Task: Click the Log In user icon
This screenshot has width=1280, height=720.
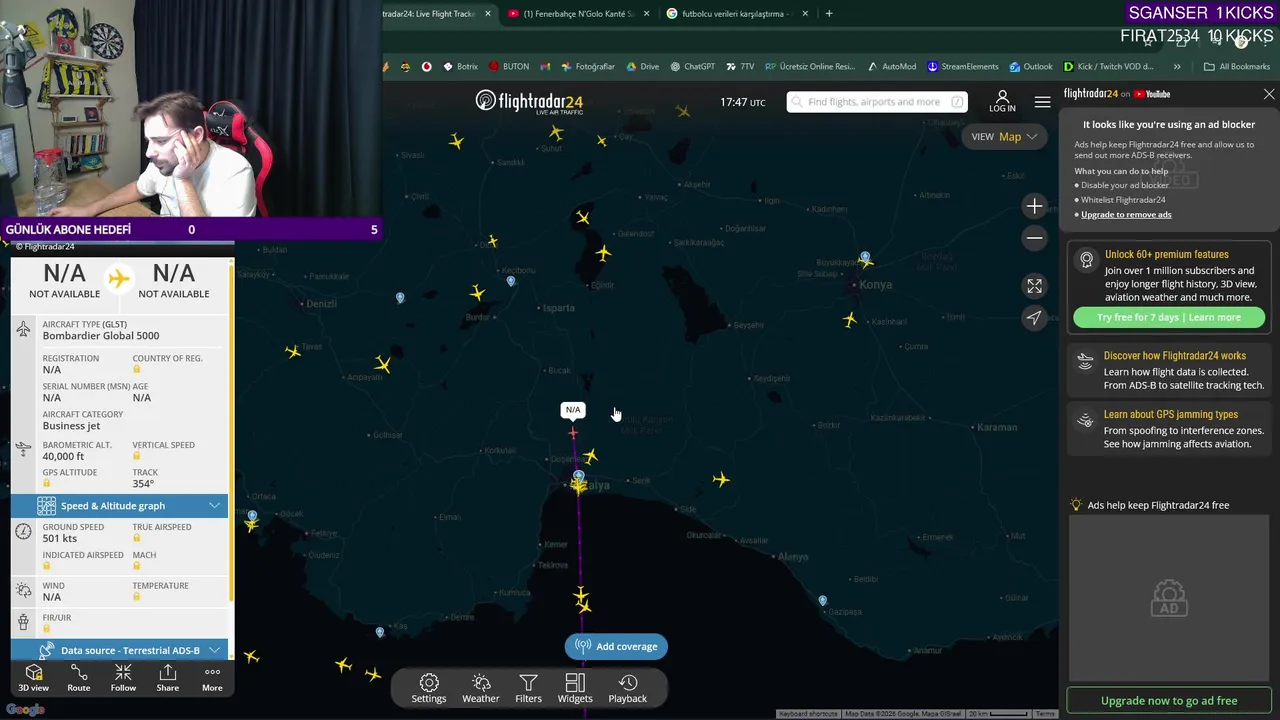Action: click(1002, 101)
